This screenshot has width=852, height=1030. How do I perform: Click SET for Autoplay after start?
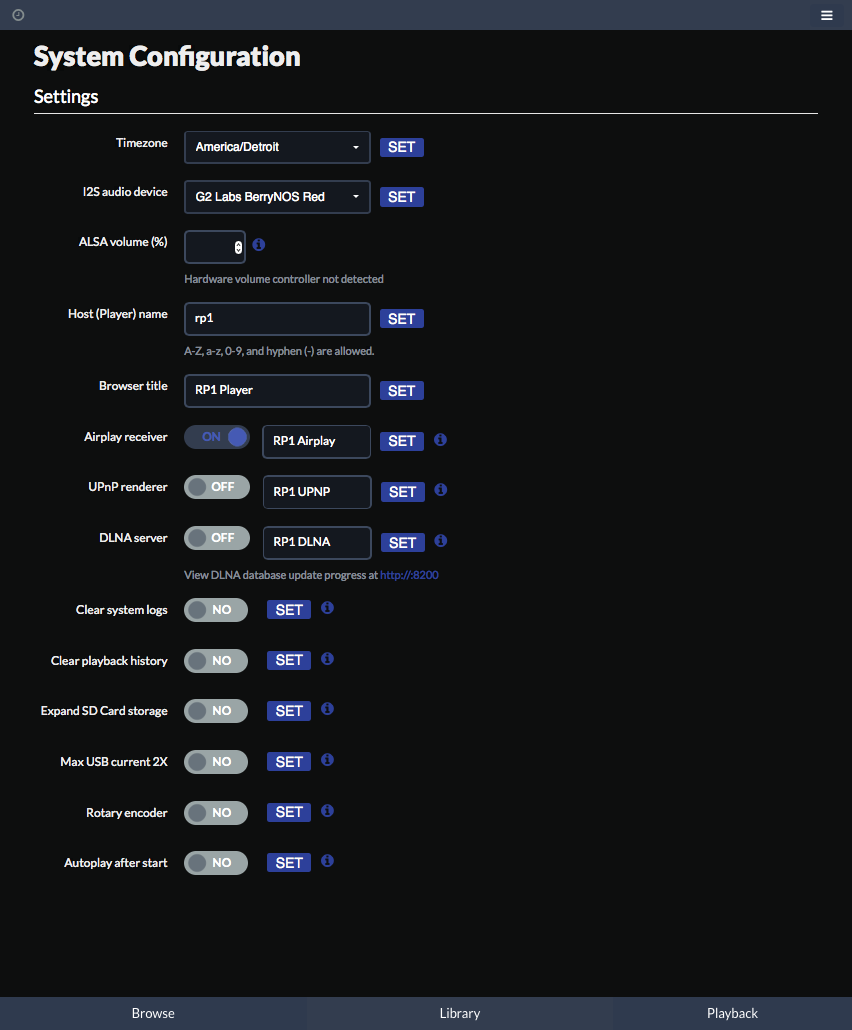click(x=289, y=862)
